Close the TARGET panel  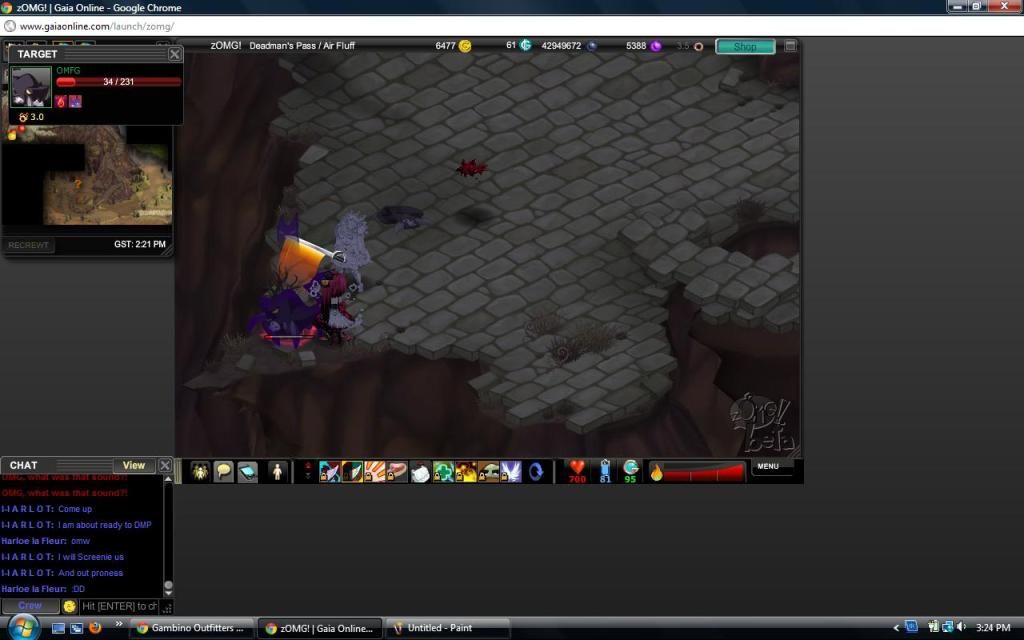[x=174, y=54]
